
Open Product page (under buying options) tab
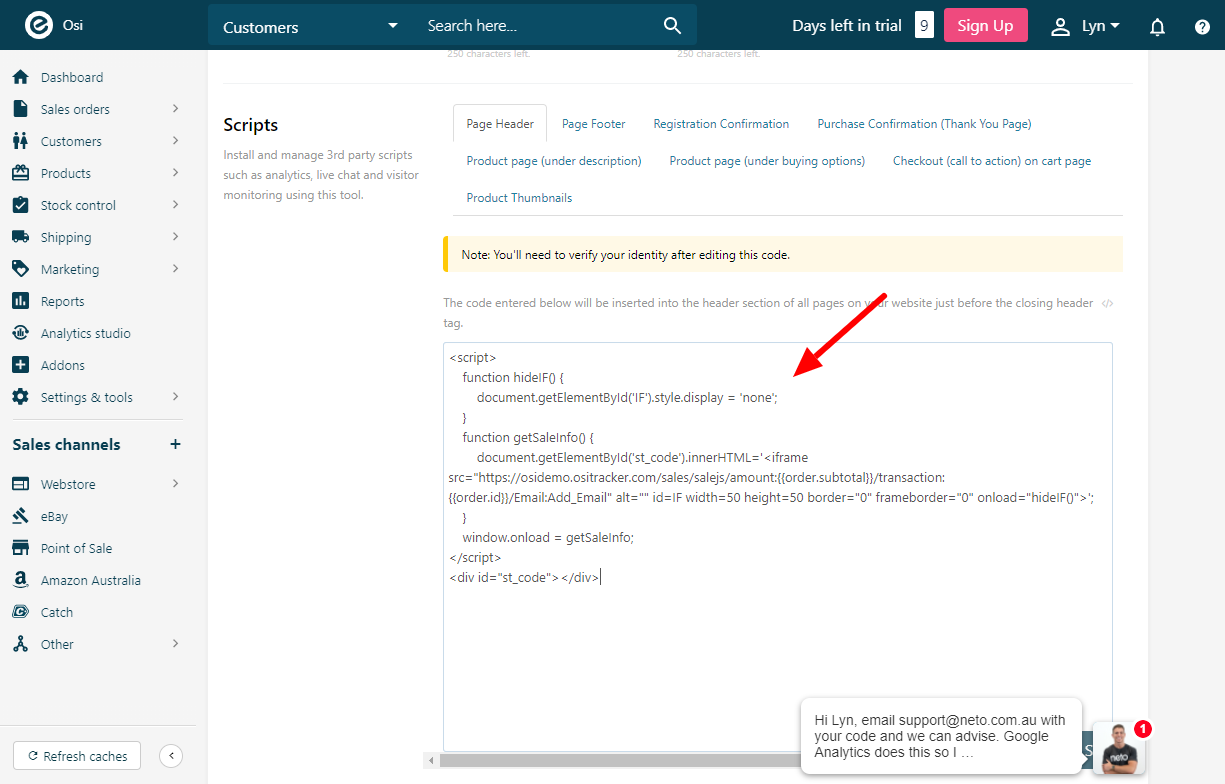[x=767, y=161]
